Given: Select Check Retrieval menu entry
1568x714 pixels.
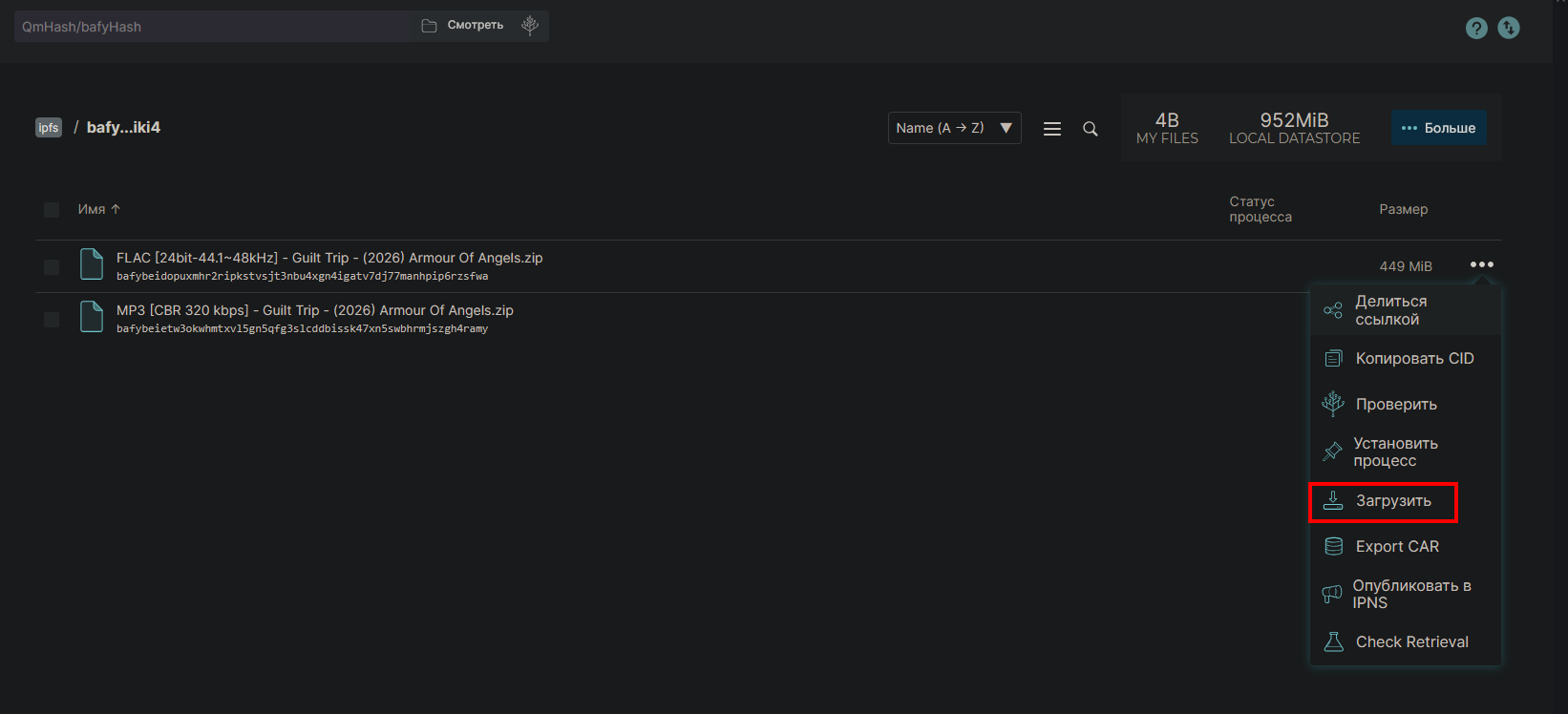Looking at the screenshot, I should point(1406,642).
